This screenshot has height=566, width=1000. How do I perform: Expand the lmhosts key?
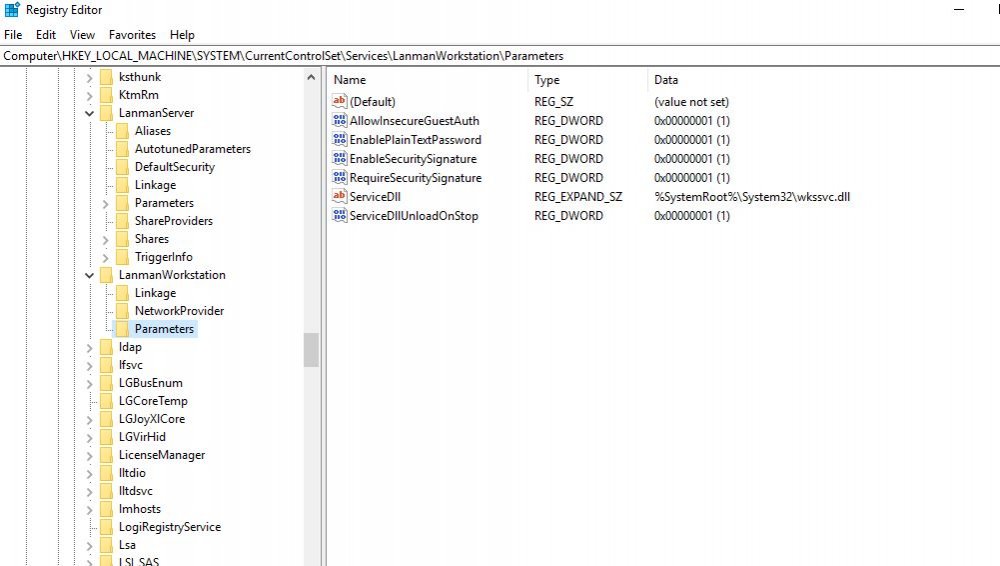click(x=89, y=509)
